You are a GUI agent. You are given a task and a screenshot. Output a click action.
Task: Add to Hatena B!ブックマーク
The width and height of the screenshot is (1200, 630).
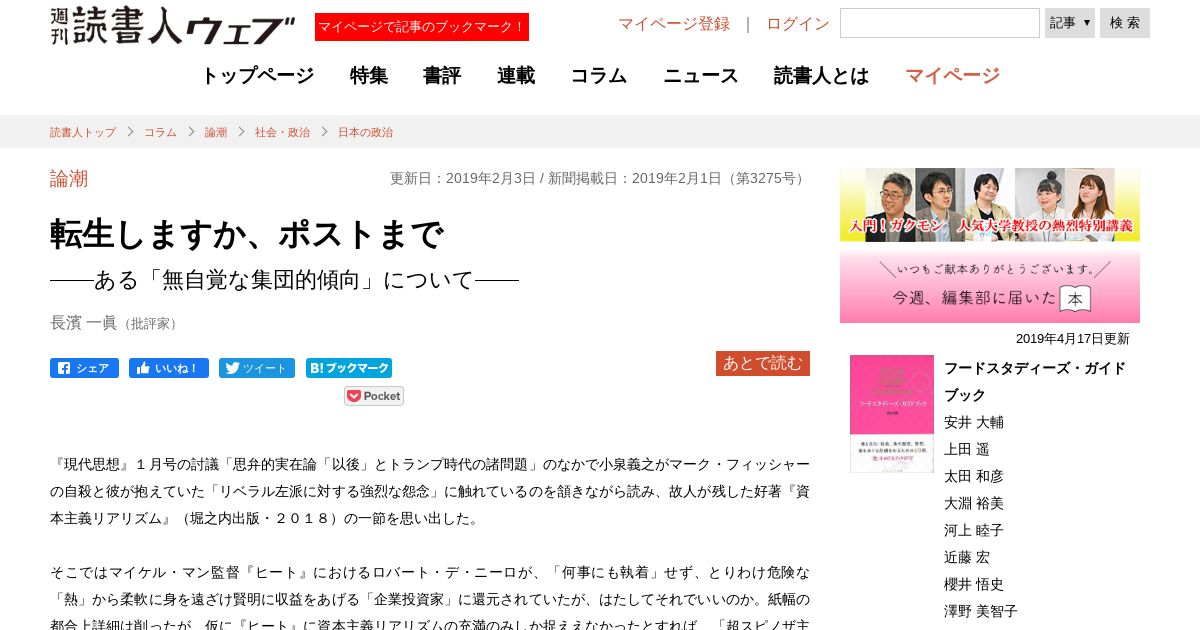point(349,368)
